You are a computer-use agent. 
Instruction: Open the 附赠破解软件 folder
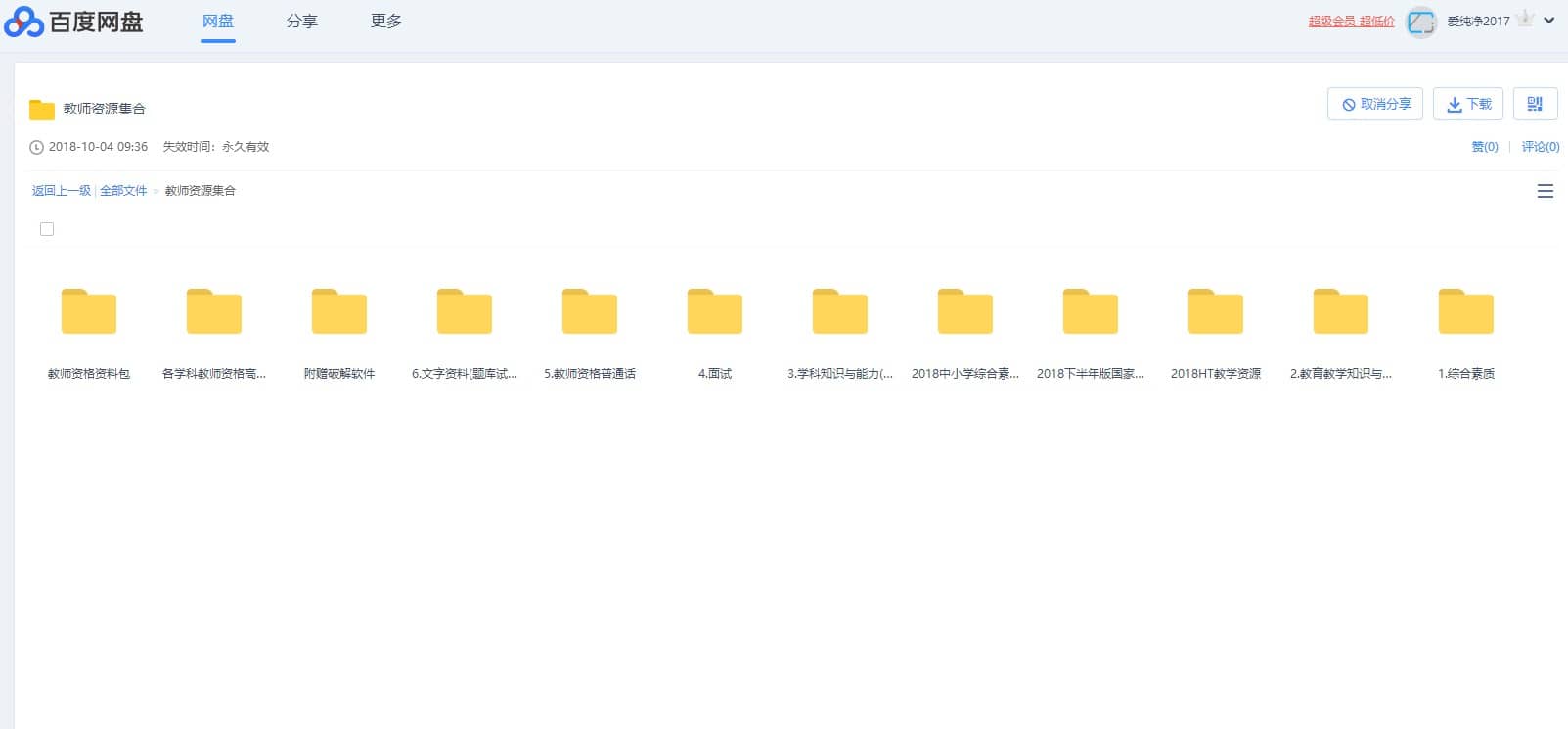tap(339, 312)
